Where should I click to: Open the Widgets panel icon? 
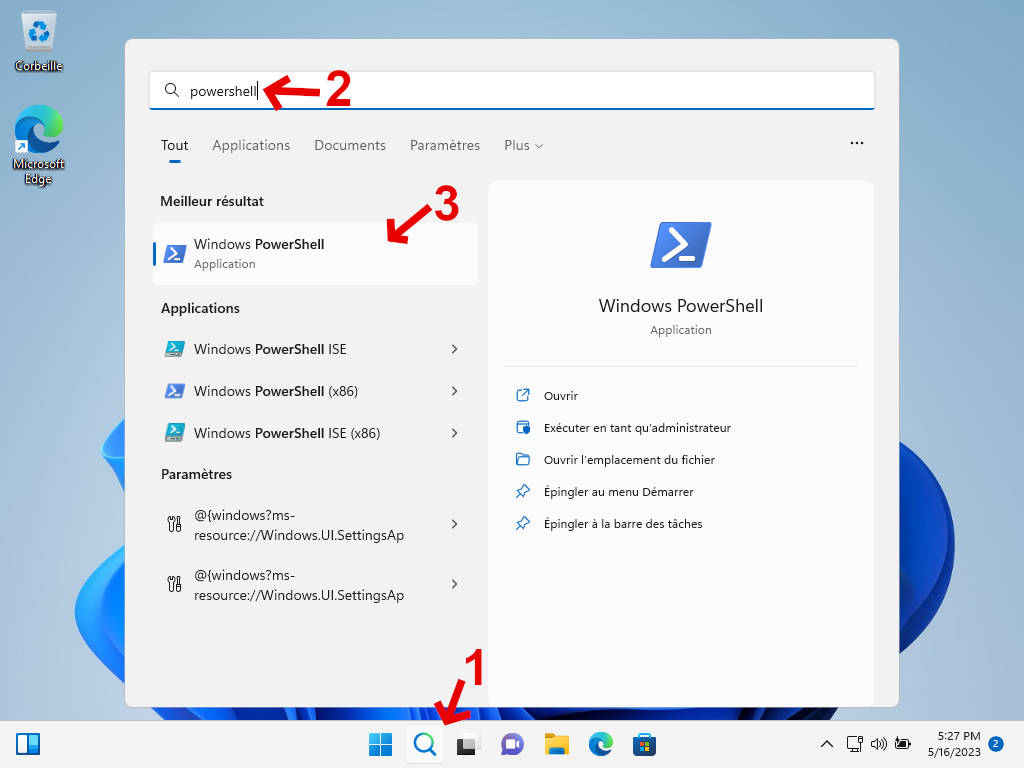click(x=28, y=744)
